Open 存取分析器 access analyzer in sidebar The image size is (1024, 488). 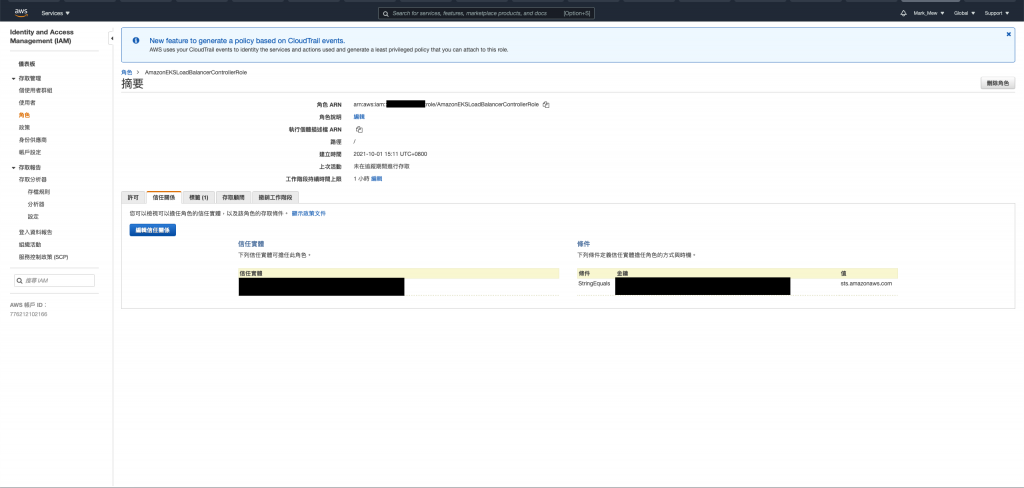(x=33, y=179)
